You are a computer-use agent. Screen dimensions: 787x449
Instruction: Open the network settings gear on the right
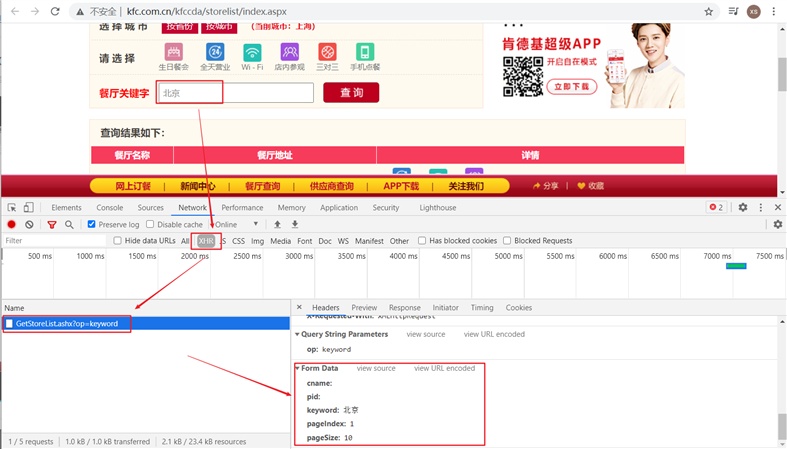tap(777, 224)
